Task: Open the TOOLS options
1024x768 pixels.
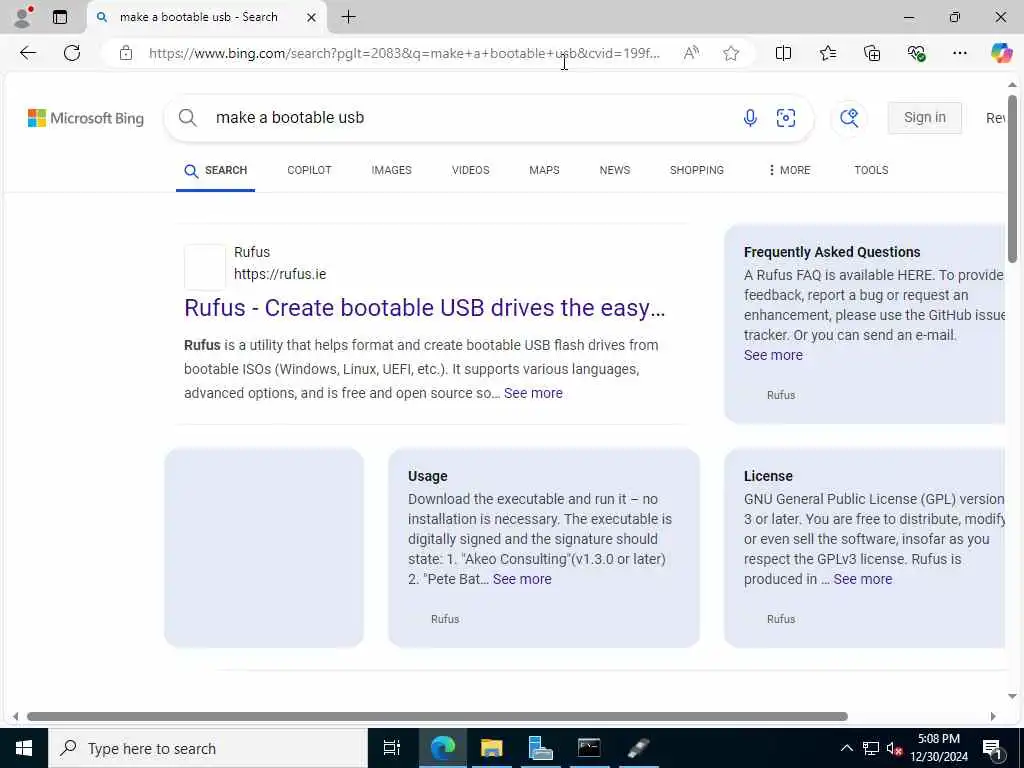Action: [871, 170]
